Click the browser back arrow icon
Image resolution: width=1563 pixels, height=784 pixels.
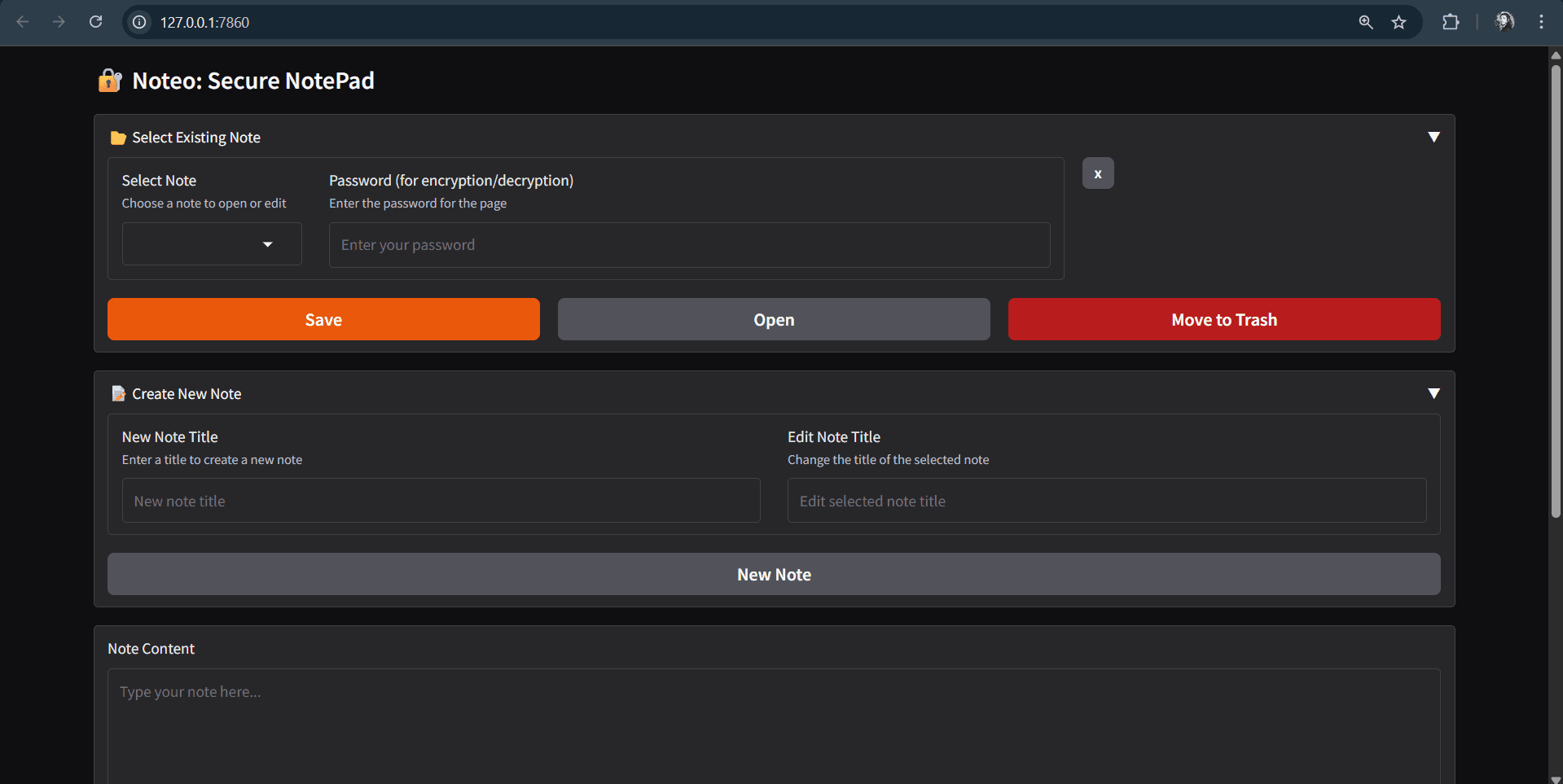pos(23,22)
